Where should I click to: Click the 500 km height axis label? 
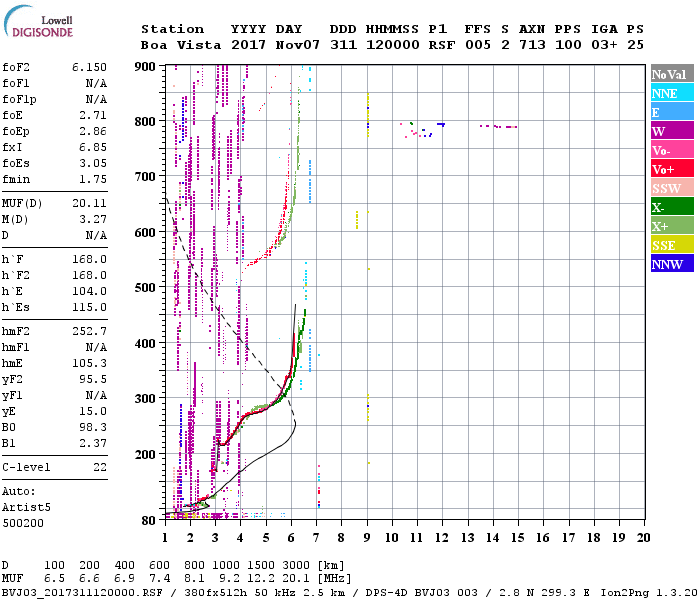[145, 288]
